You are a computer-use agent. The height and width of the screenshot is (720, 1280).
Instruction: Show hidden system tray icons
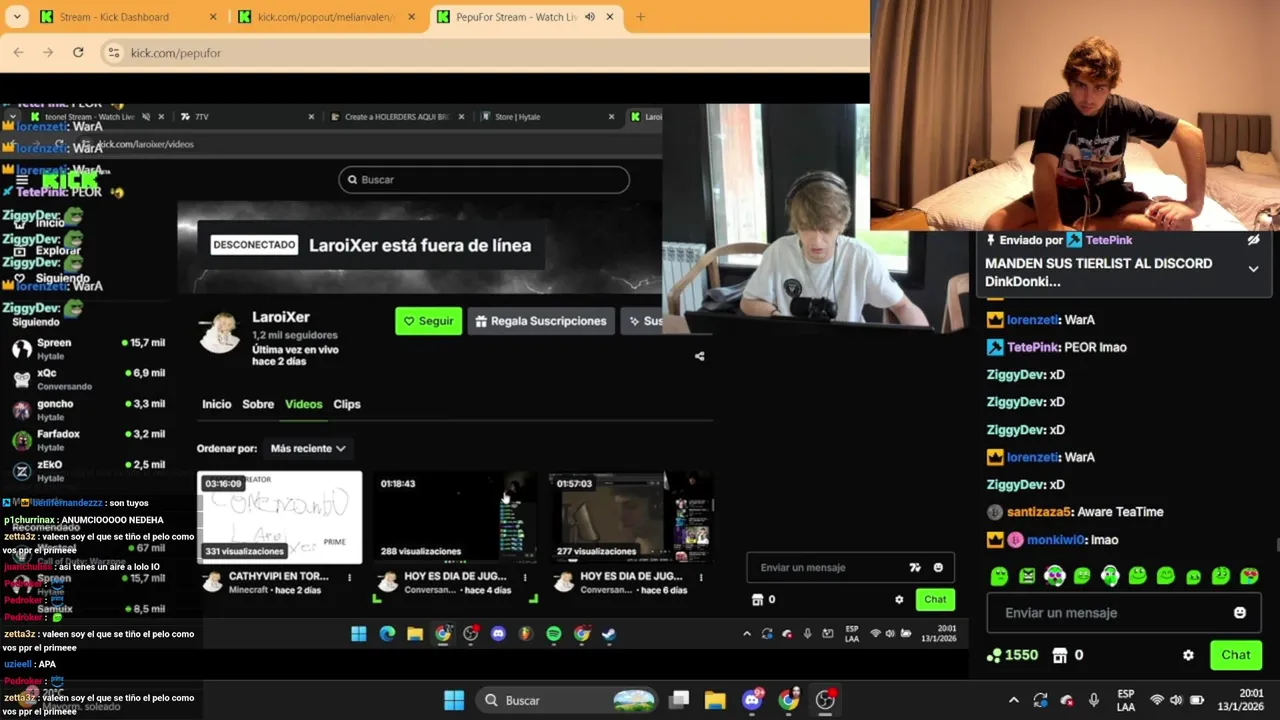point(1014,700)
